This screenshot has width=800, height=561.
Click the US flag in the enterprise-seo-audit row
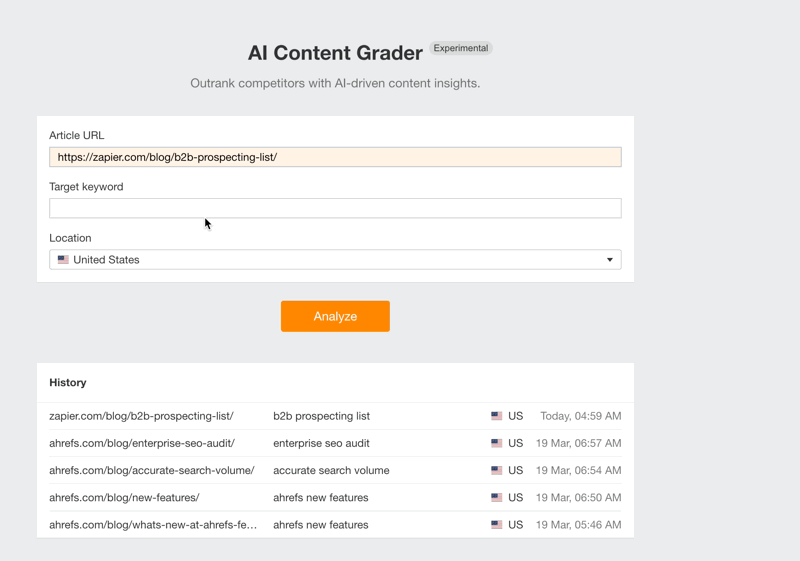tap(496, 443)
